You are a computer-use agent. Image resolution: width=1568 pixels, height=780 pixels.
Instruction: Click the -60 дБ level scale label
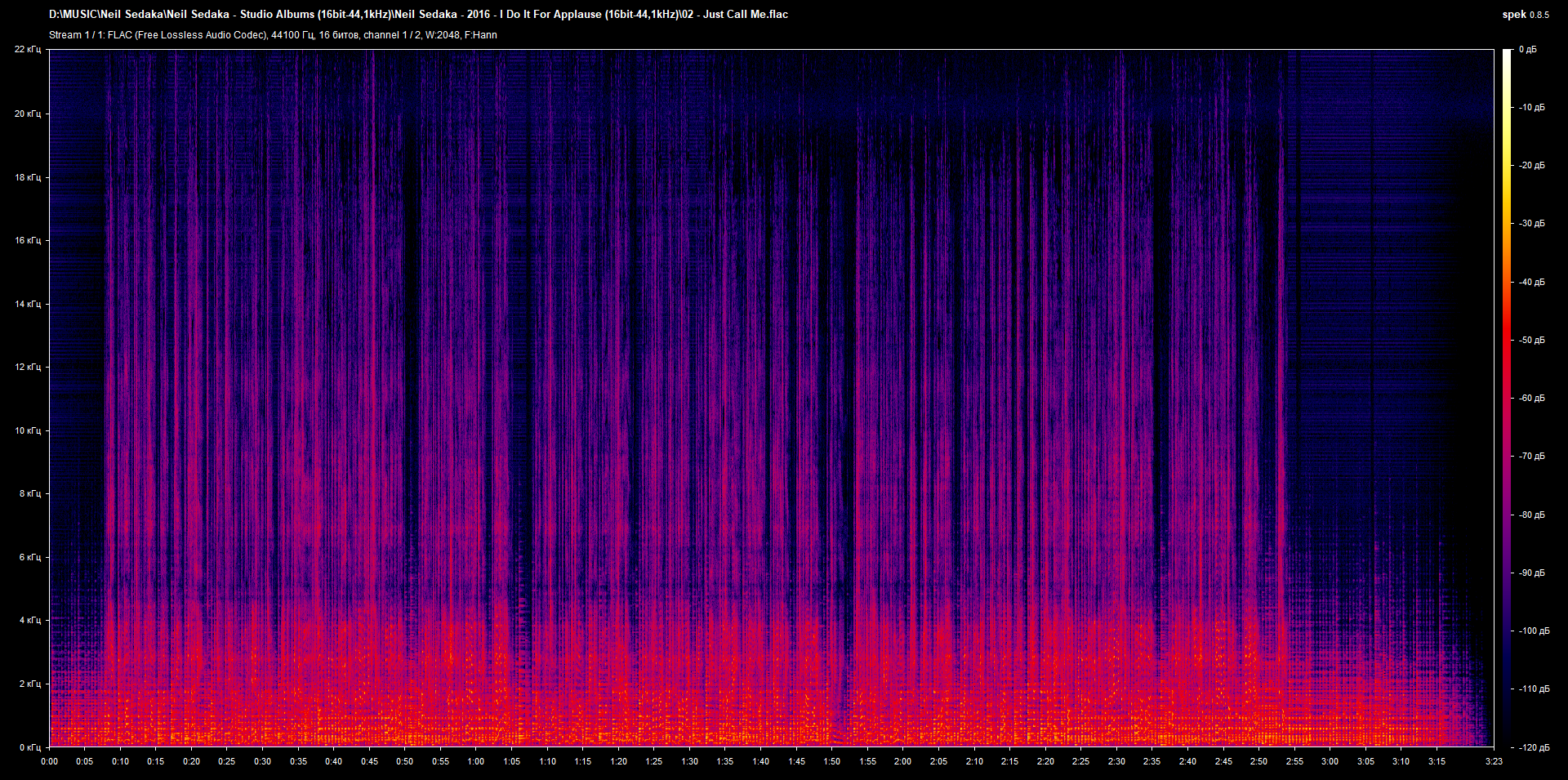(x=1531, y=398)
